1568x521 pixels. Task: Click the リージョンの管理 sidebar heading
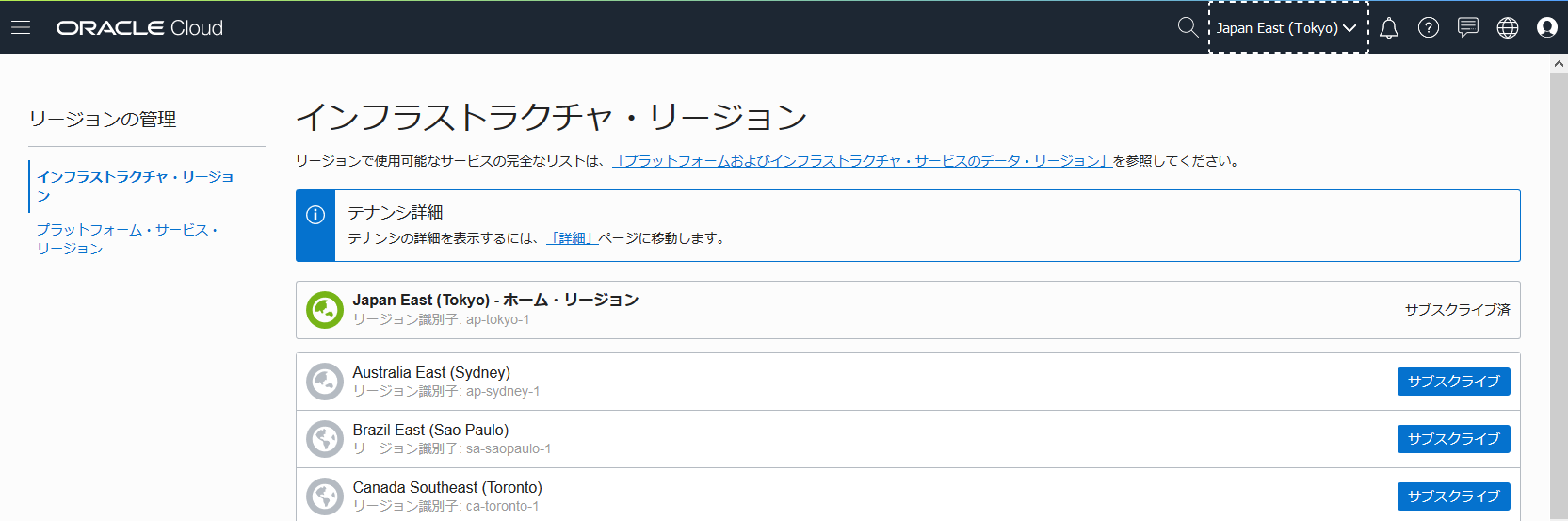[103, 120]
